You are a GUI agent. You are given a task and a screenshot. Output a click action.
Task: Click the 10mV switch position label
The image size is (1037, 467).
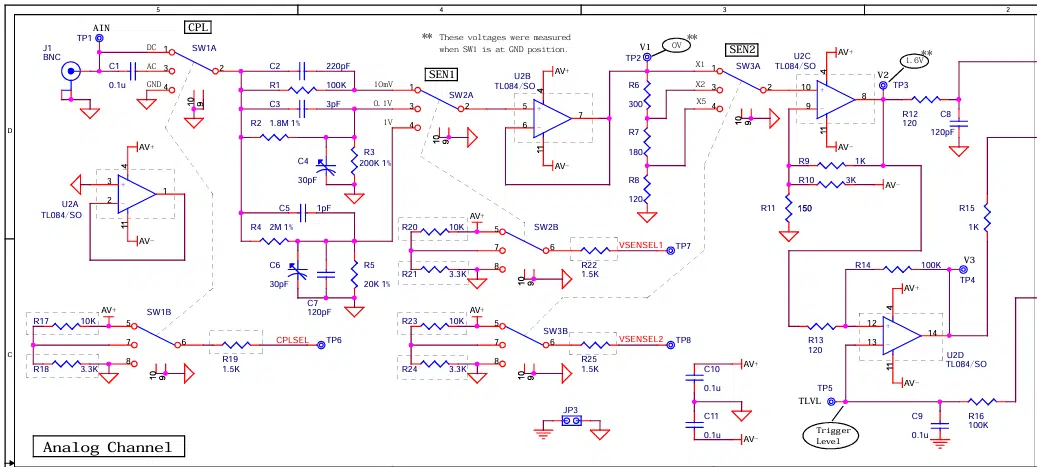(384, 85)
